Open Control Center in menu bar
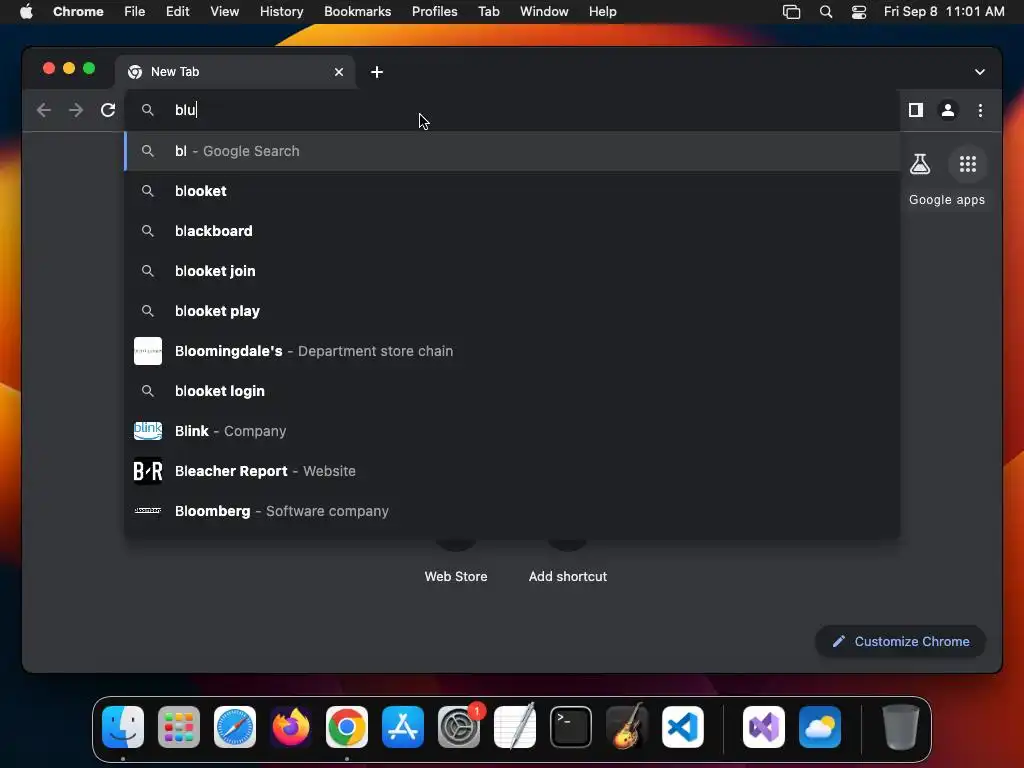 tap(859, 12)
